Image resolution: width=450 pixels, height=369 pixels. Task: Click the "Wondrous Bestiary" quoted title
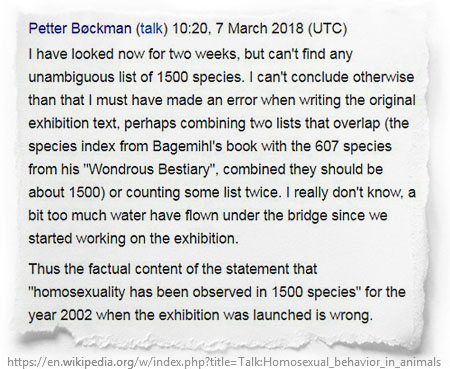(149, 169)
